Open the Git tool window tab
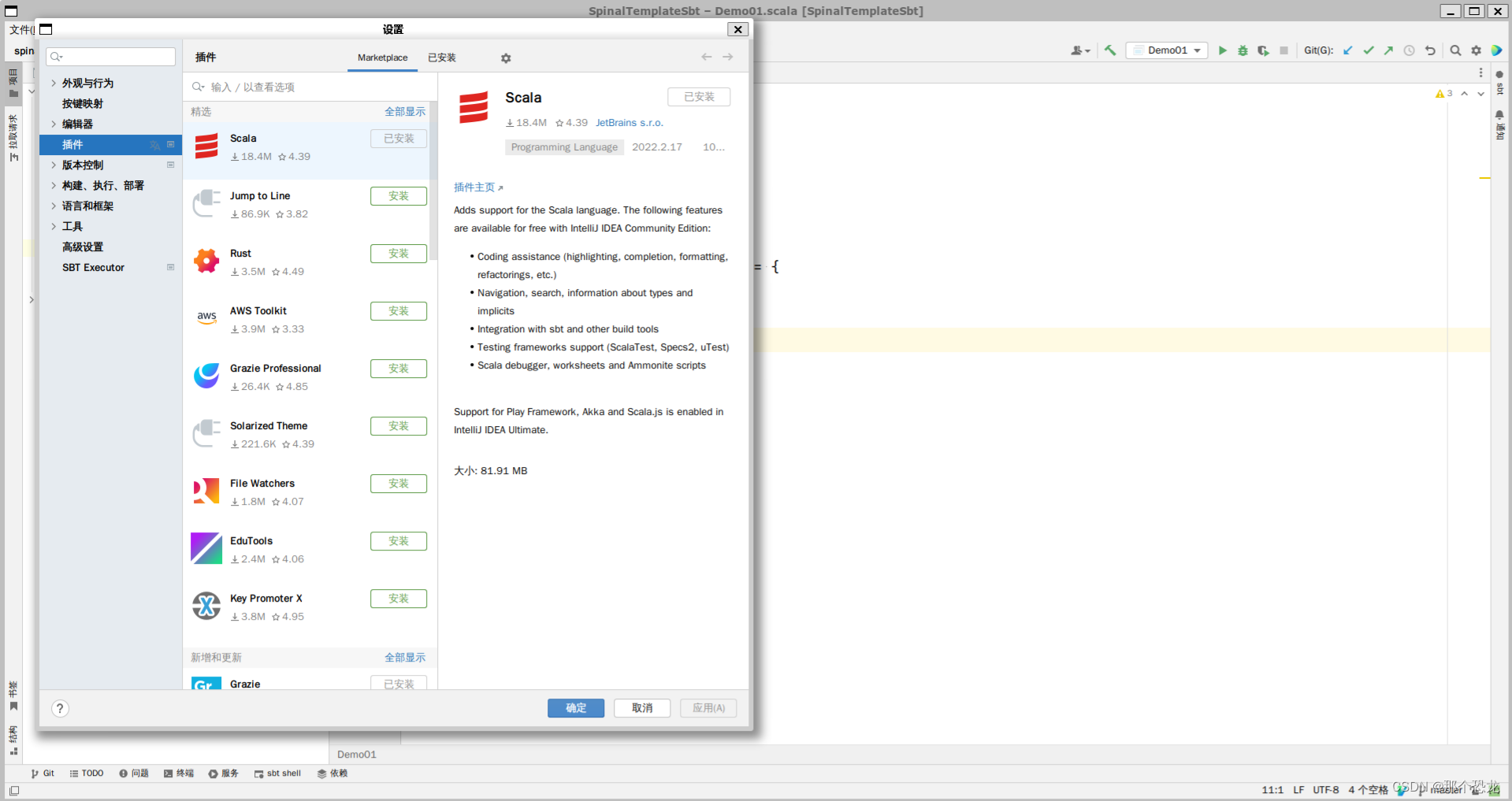This screenshot has width=1512, height=801. [x=43, y=773]
